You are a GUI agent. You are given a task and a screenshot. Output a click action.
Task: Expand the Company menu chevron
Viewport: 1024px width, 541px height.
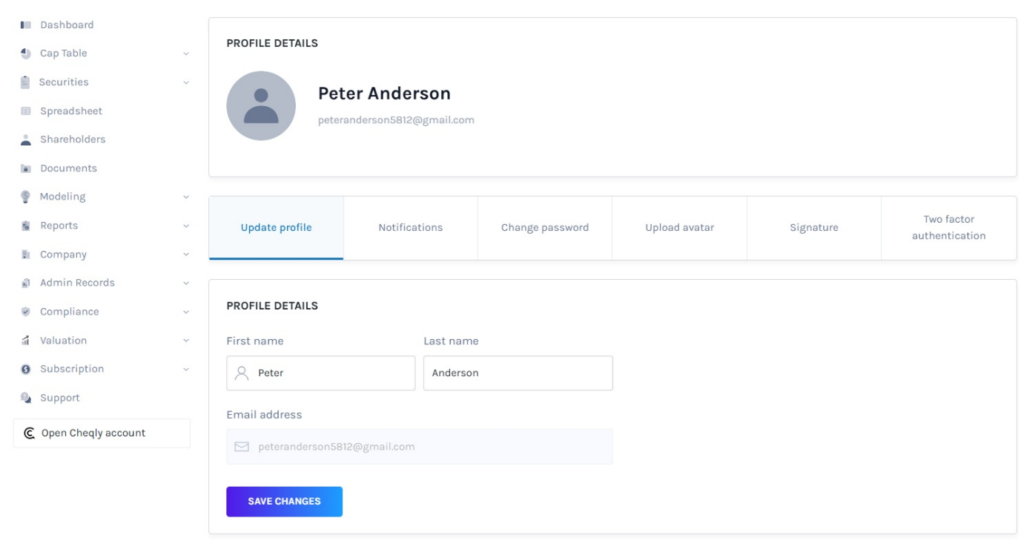[x=186, y=254]
